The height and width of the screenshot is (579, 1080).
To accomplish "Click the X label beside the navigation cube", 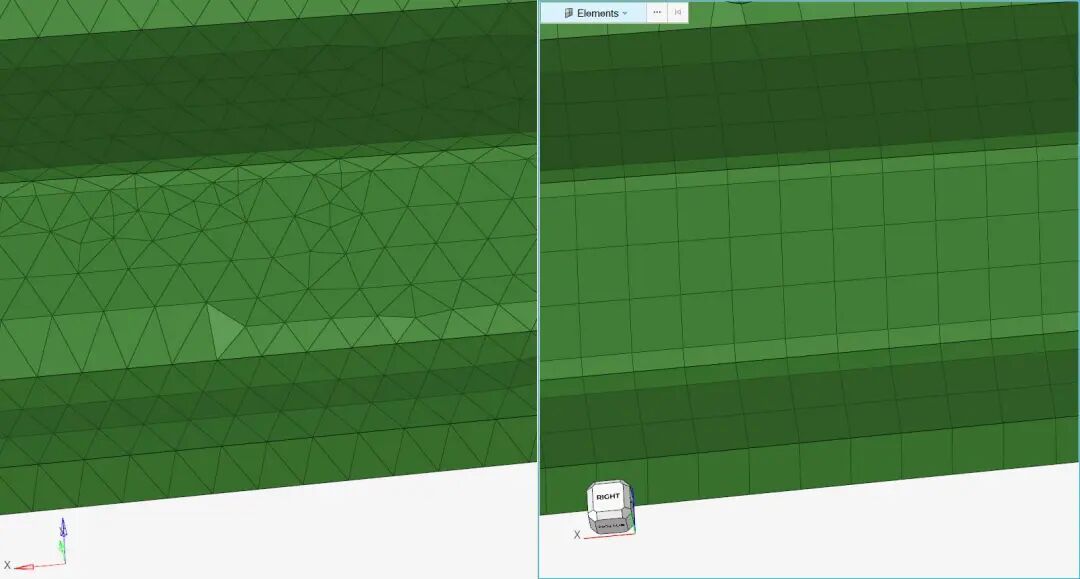I will 577,535.
